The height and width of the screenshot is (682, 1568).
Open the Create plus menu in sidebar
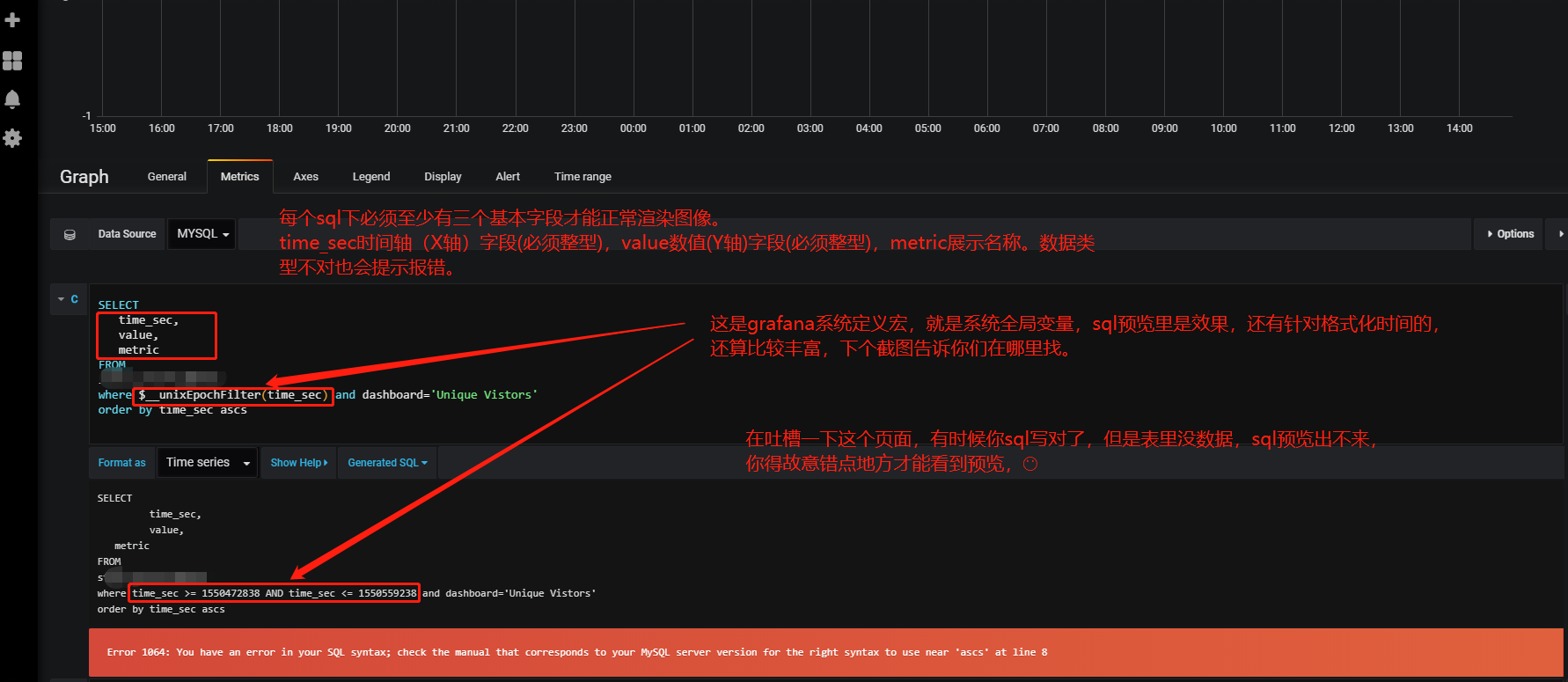(12, 19)
